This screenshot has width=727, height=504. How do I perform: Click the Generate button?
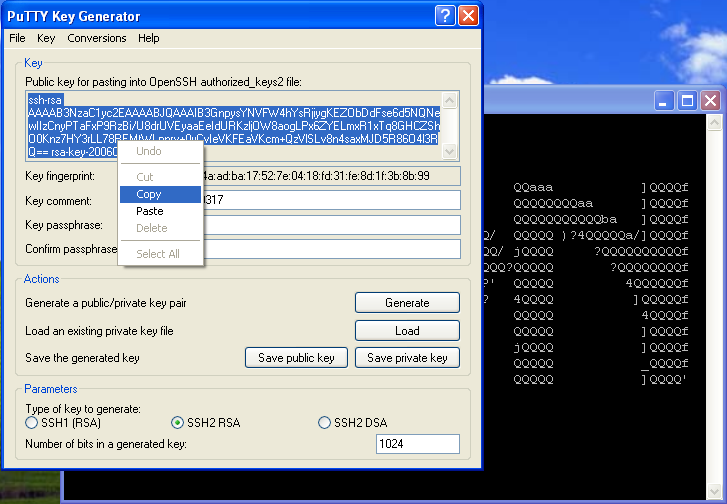click(x=407, y=303)
